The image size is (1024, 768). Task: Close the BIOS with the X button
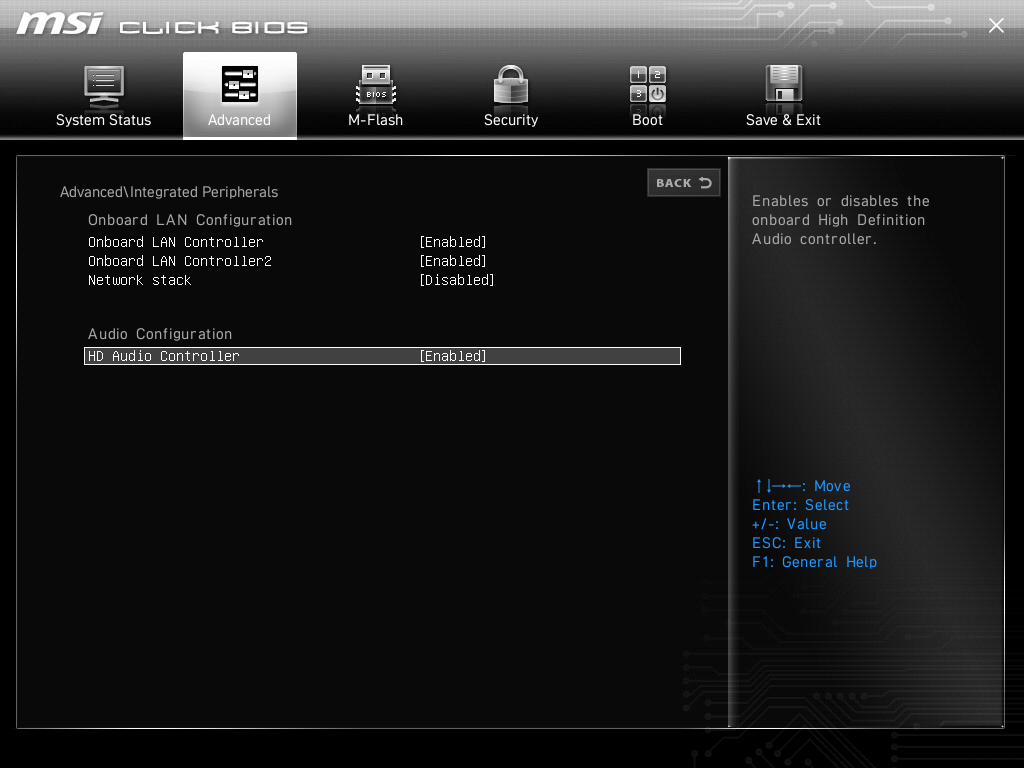click(x=996, y=25)
